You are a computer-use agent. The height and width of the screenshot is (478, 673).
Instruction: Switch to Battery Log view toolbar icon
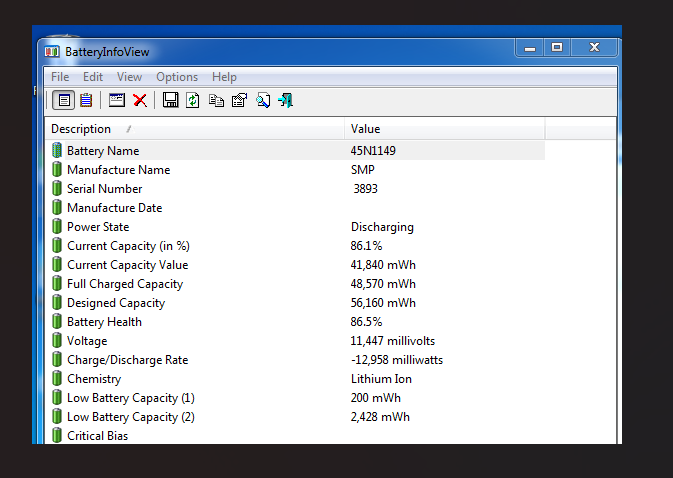coord(86,100)
